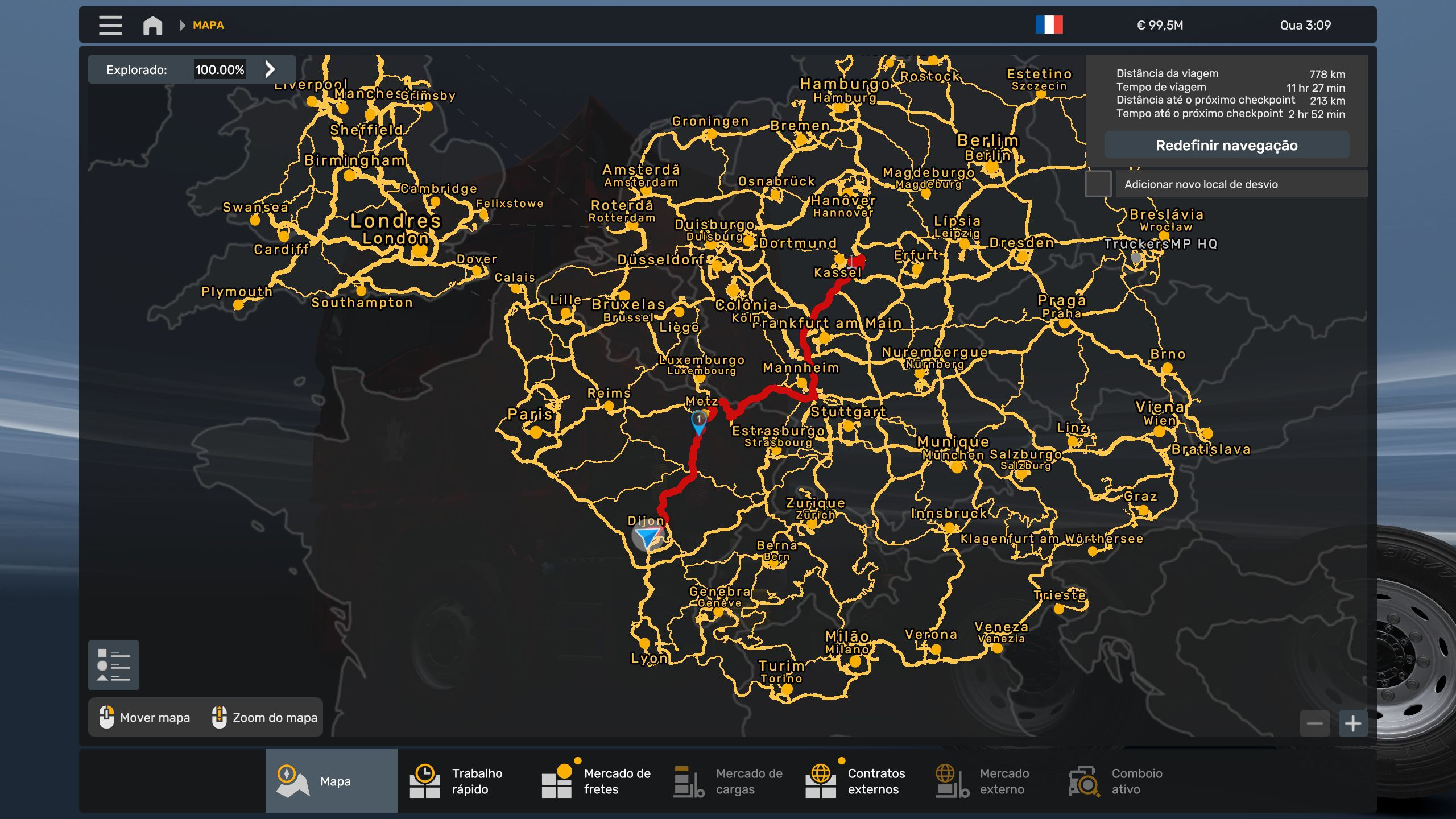This screenshot has width=1456, height=819.
Task: Zoom in with the plus button
Action: pyautogui.click(x=1352, y=723)
